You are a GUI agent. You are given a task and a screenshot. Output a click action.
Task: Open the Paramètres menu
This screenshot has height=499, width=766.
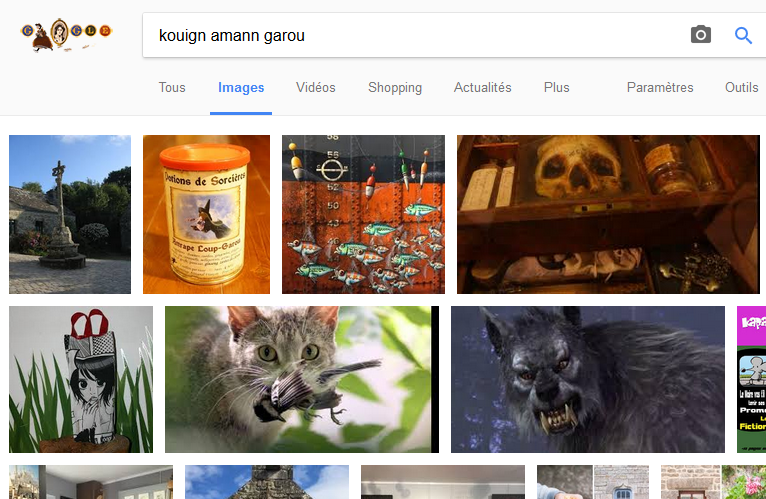tap(660, 87)
